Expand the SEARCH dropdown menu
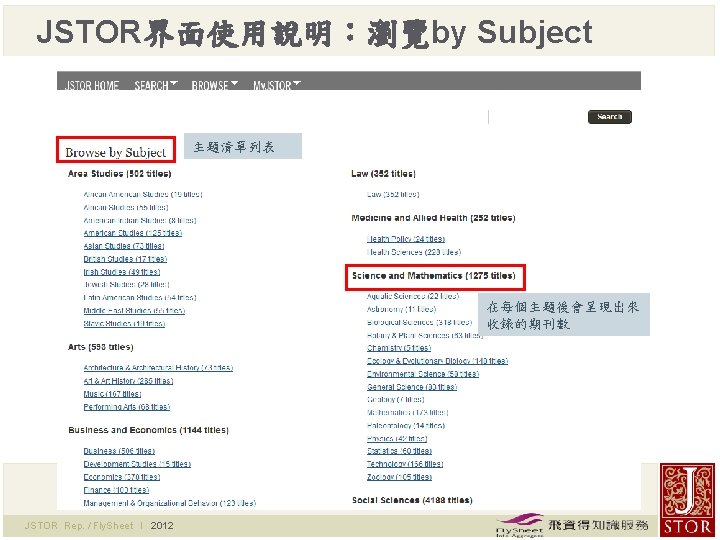720x540 pixels. tap(156, 85)
